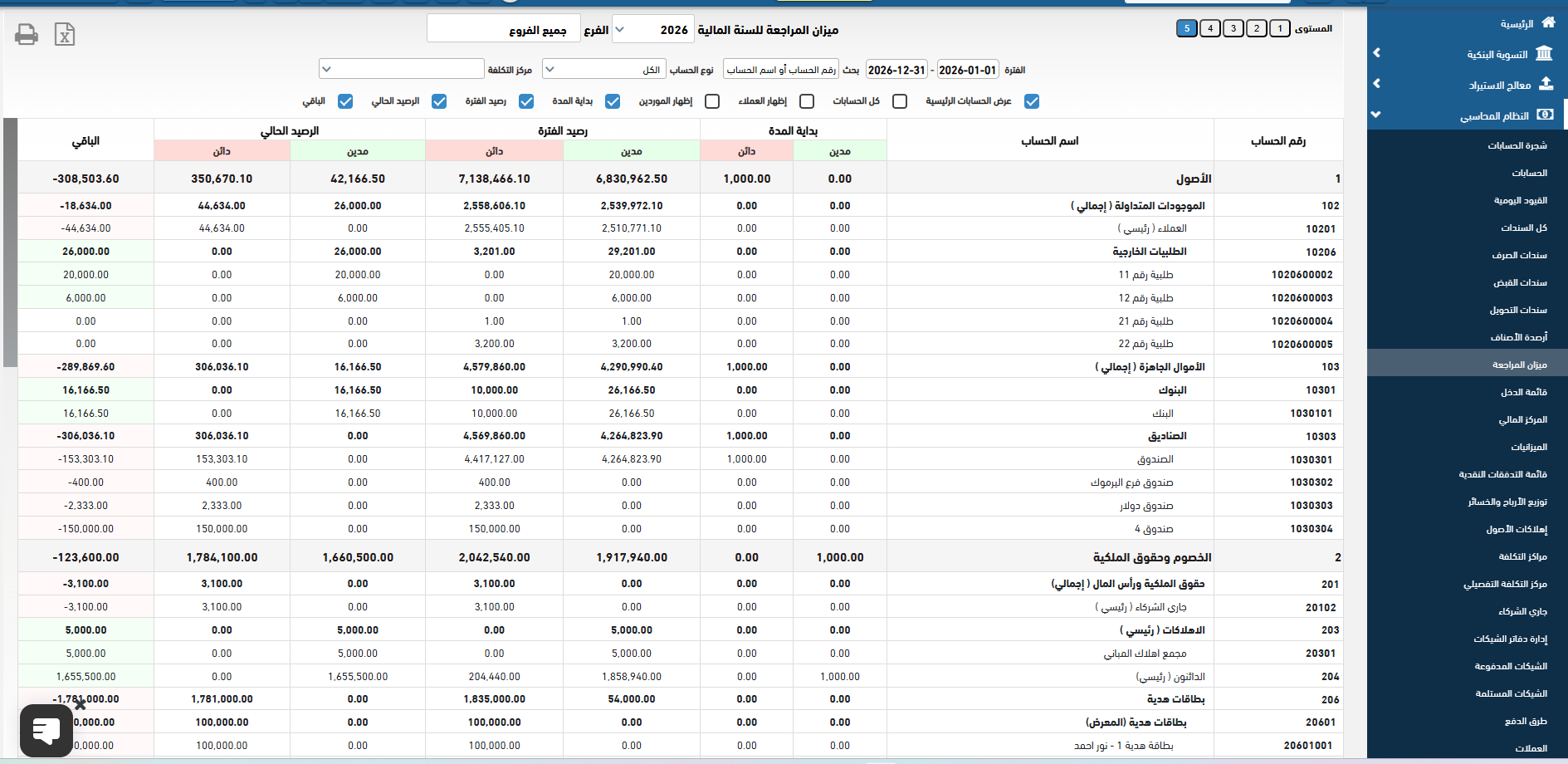Select level 2 button

tap(1257, 28)
